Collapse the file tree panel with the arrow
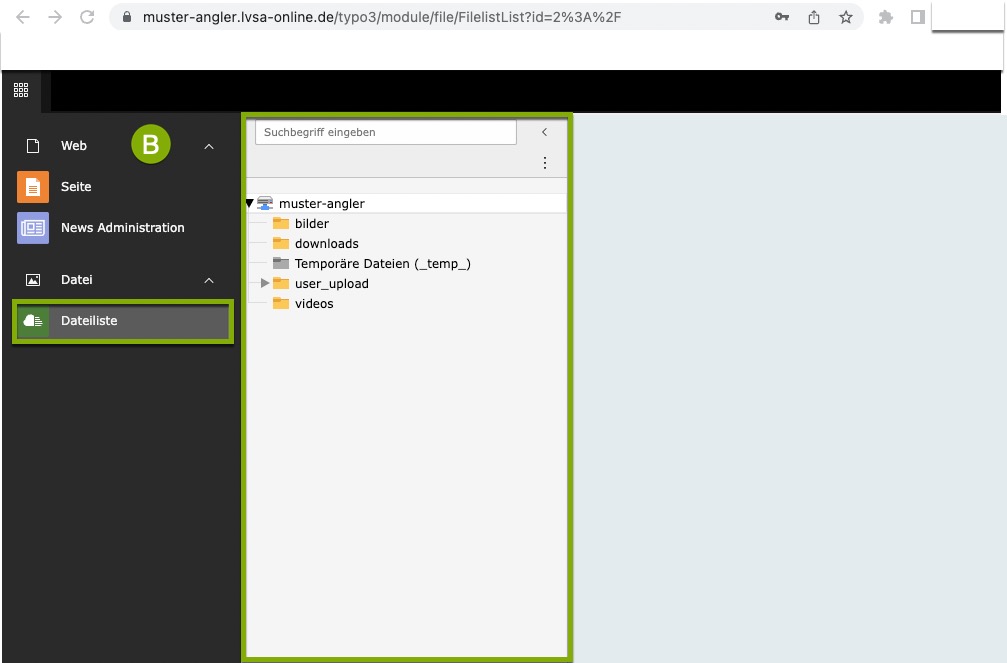Image resolution: width=1007 pixels, height=663 pixels. [x=544, y=132]
